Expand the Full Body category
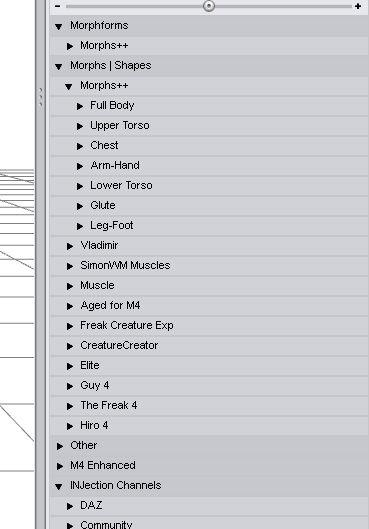 coord(80,106)
